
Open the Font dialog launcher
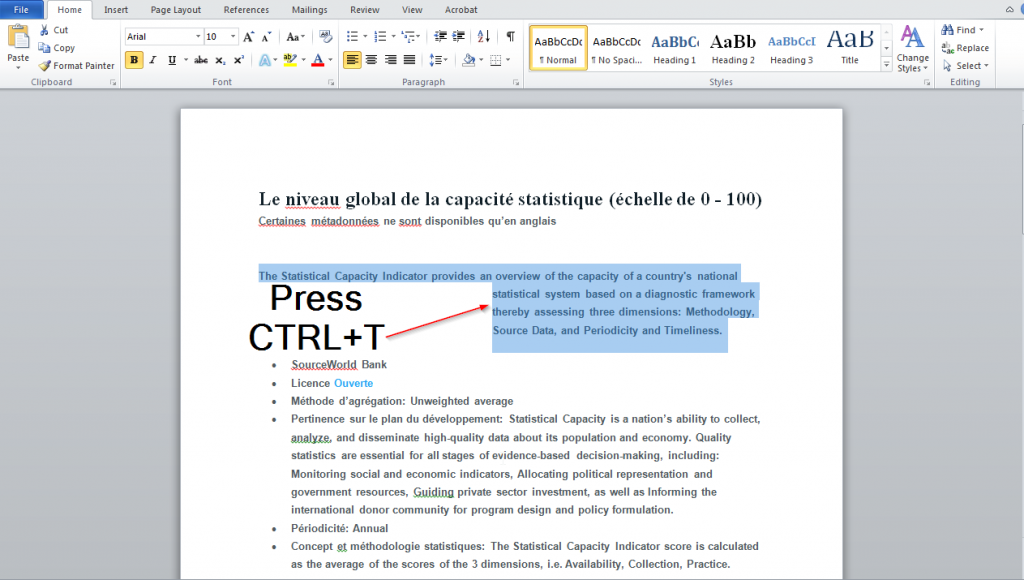click(x=331, y=82)
